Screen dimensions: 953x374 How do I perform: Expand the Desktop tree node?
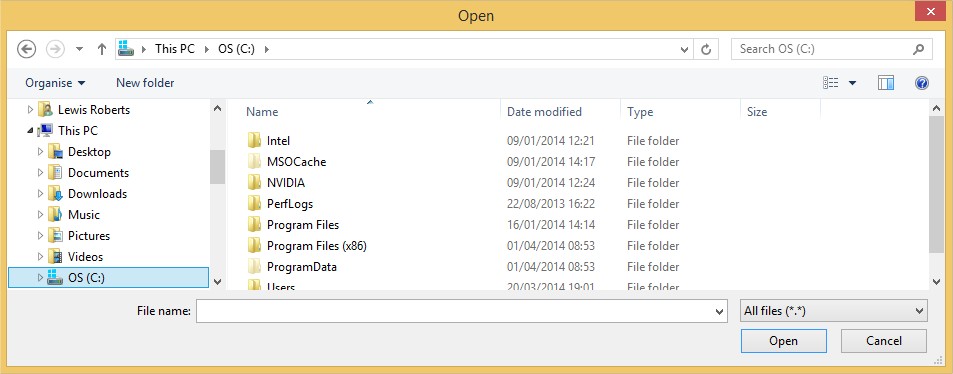(41, 152)
